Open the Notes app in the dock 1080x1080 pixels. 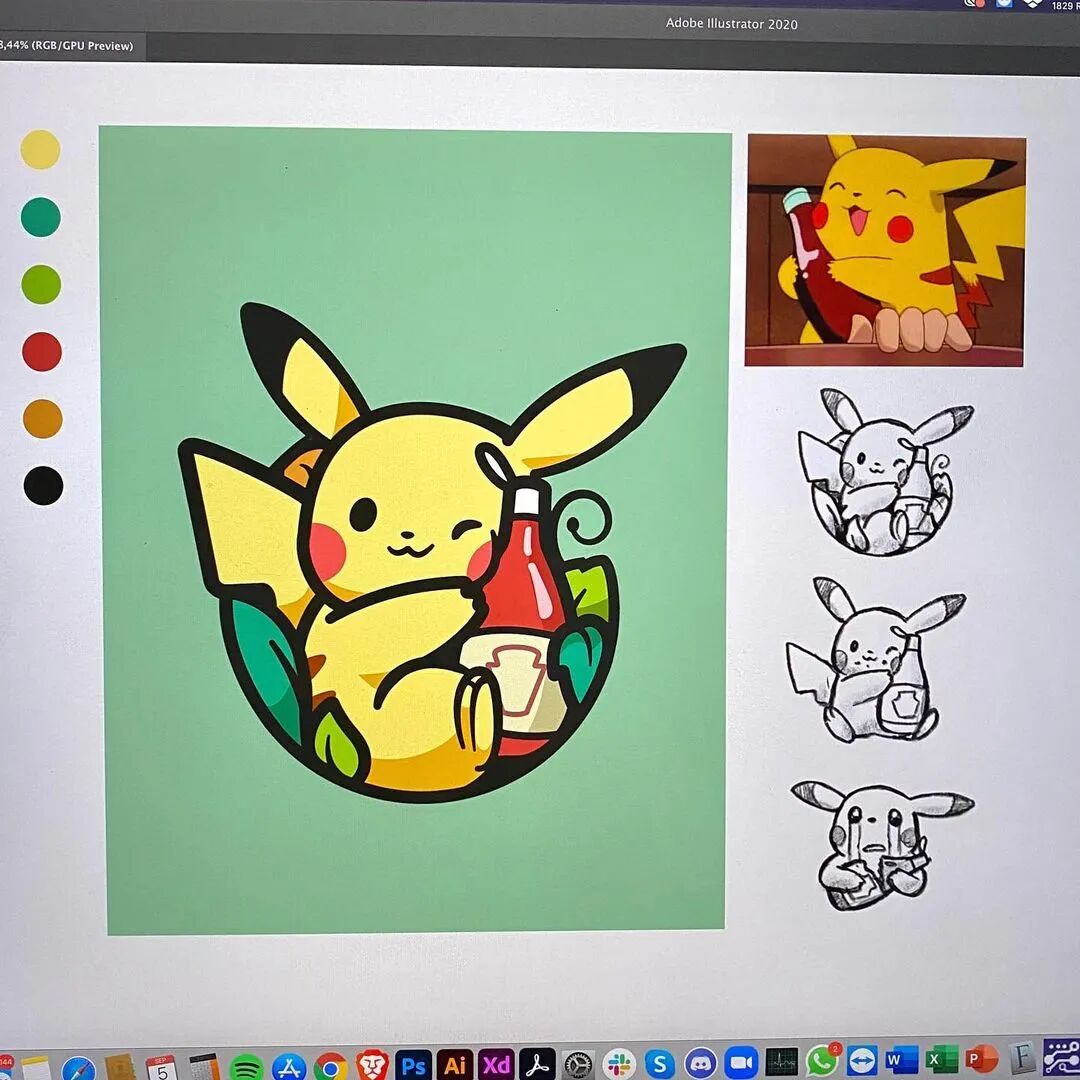pos(36,1068)
